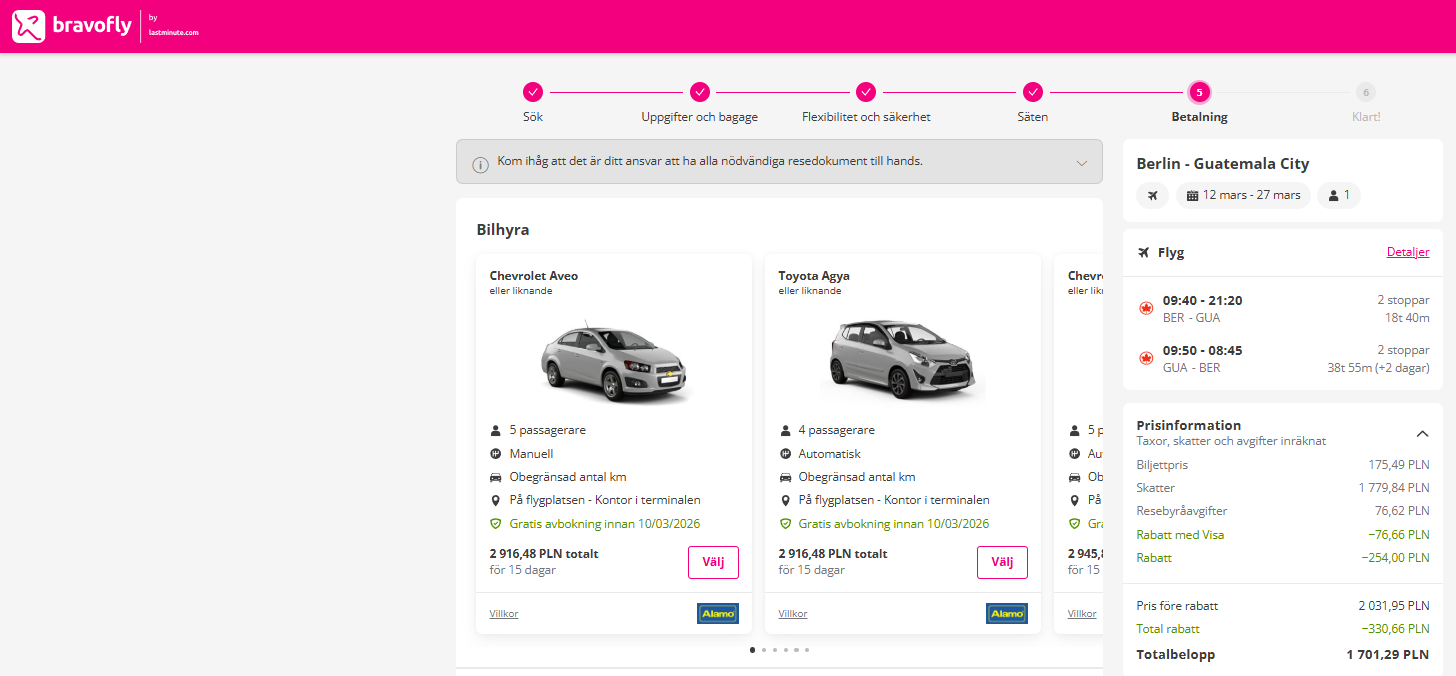This screenshot has width=1456, height=676.
Task: Choose the Toyota Agya with Välj button
Action: 1002,562
